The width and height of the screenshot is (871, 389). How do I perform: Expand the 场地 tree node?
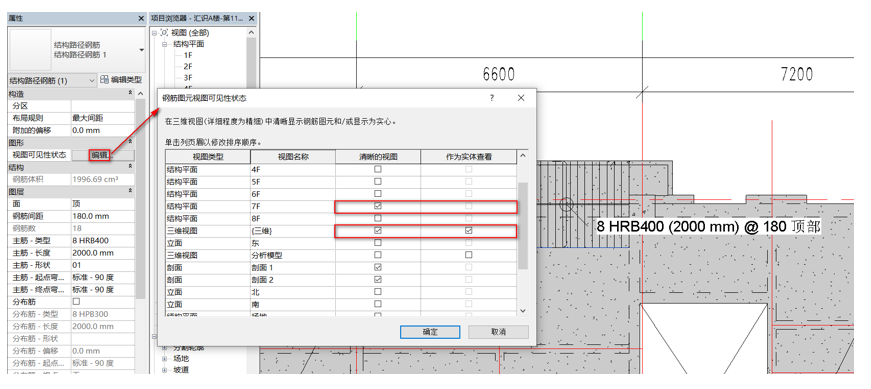[x=164, y=358]
